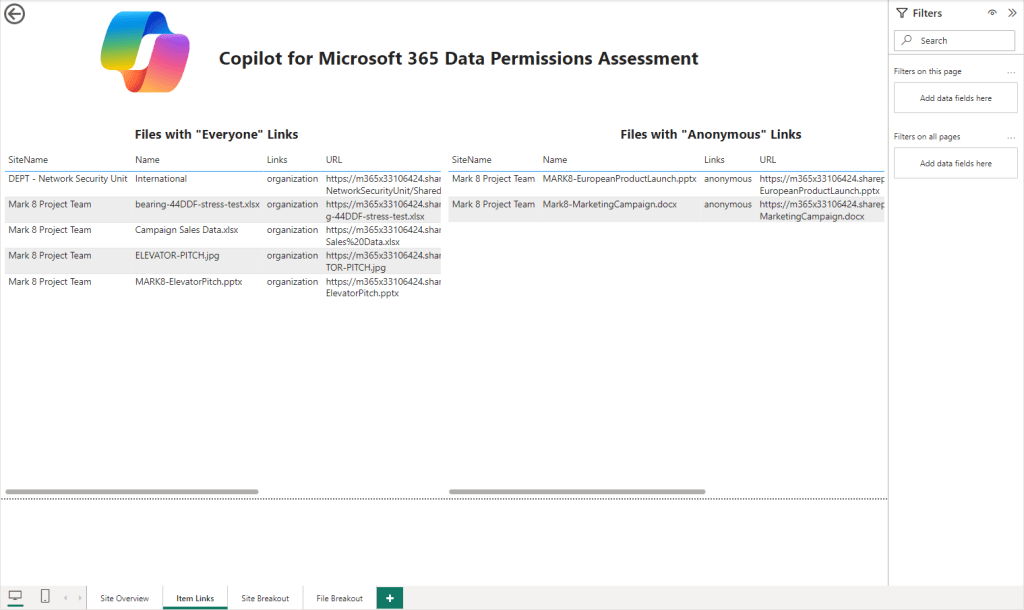The image size is (1024, 610).
Task: Open the Site Overview page tab
Action: 125,598
